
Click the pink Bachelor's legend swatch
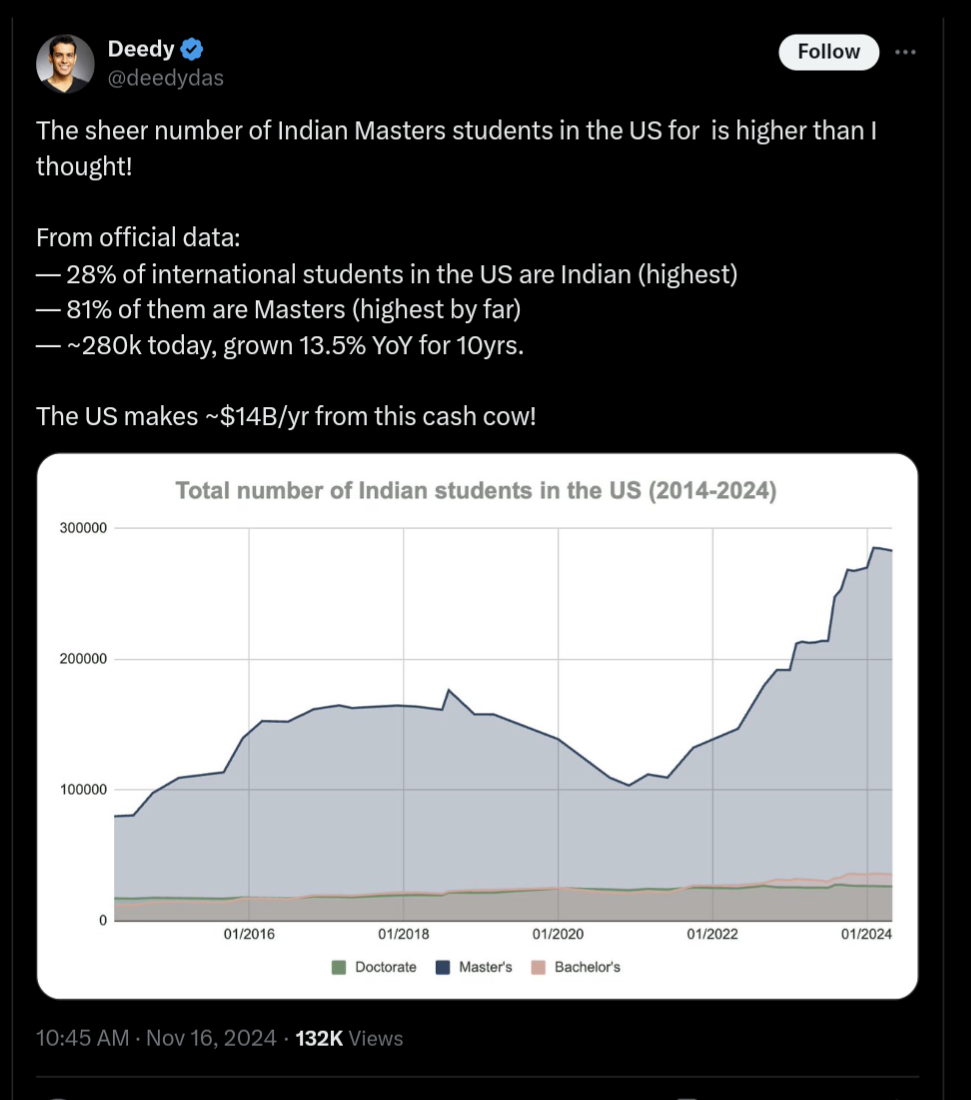tap(539, 967)
